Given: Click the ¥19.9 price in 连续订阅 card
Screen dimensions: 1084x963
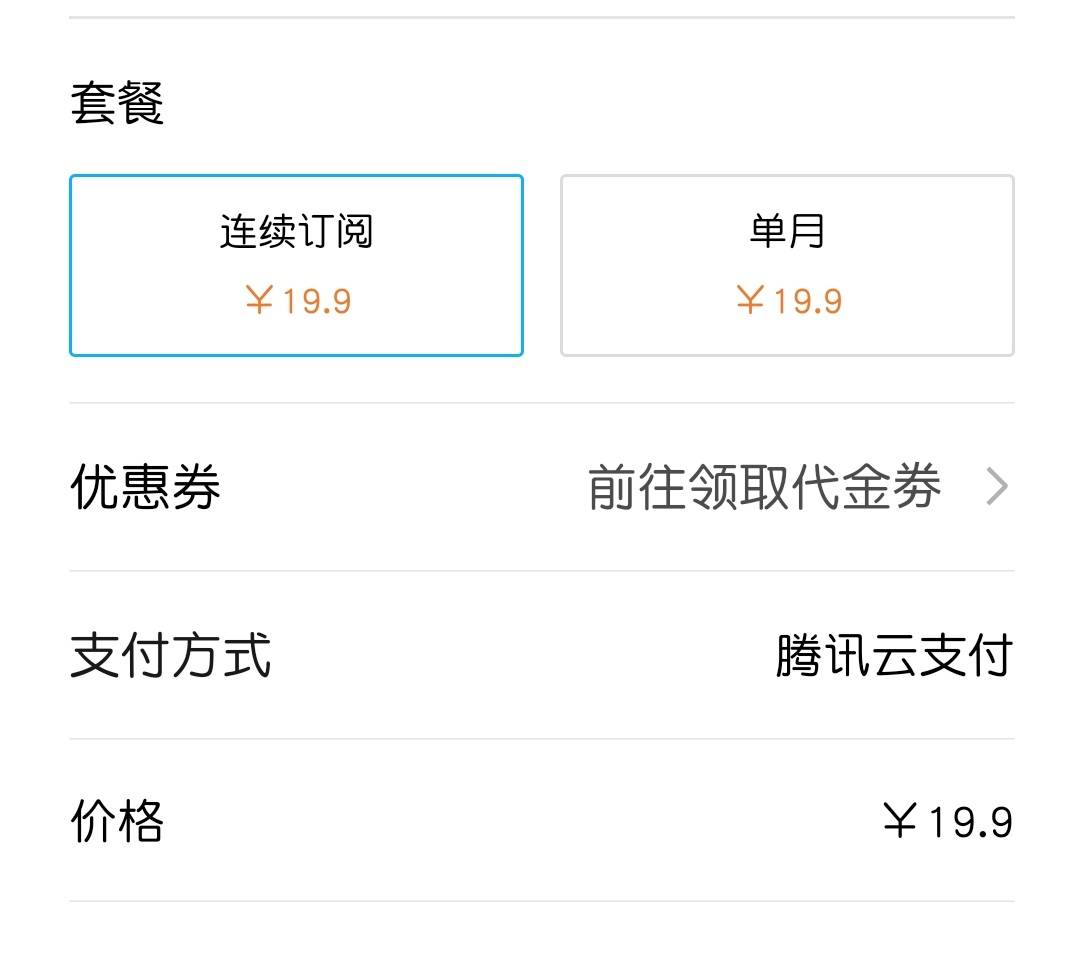Looking at the screenshot, I should [x=296, y=301].
